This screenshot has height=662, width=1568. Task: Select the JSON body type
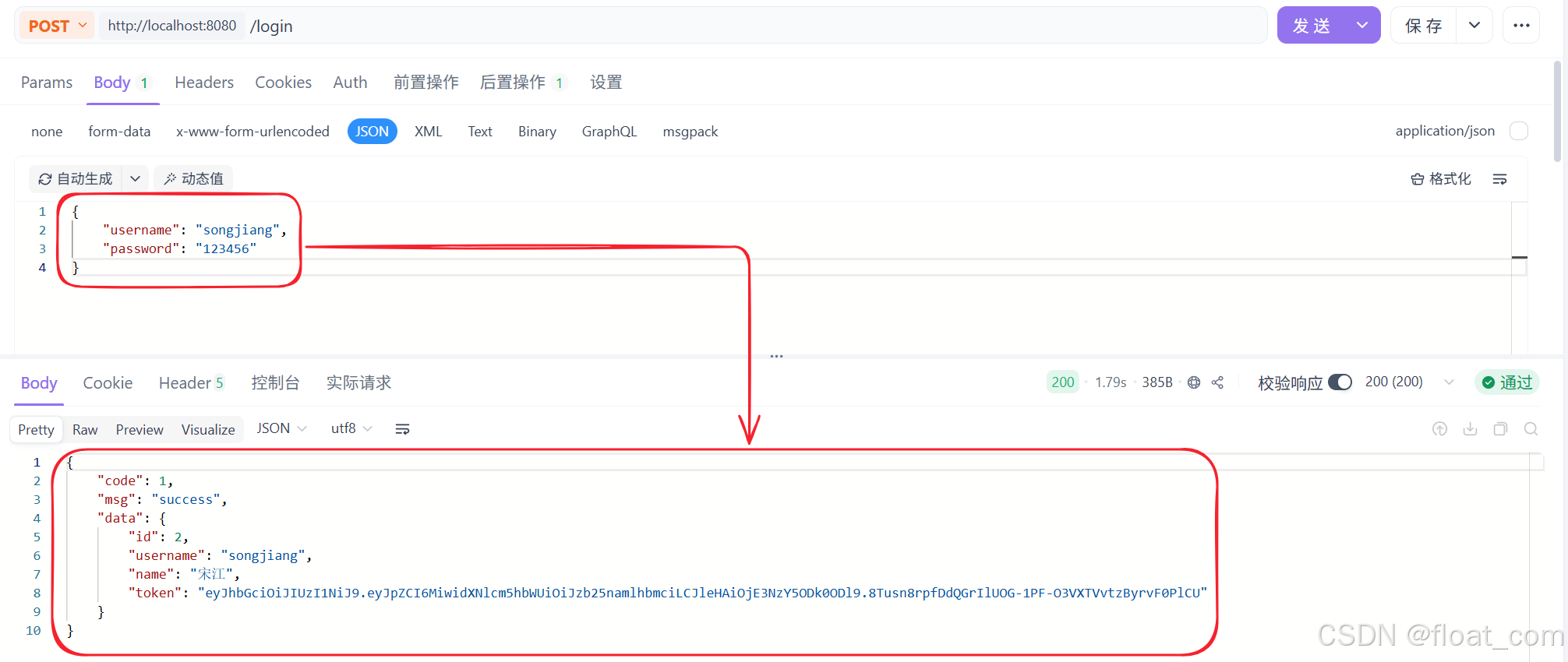pyautogui.click(x=373, y=132)
